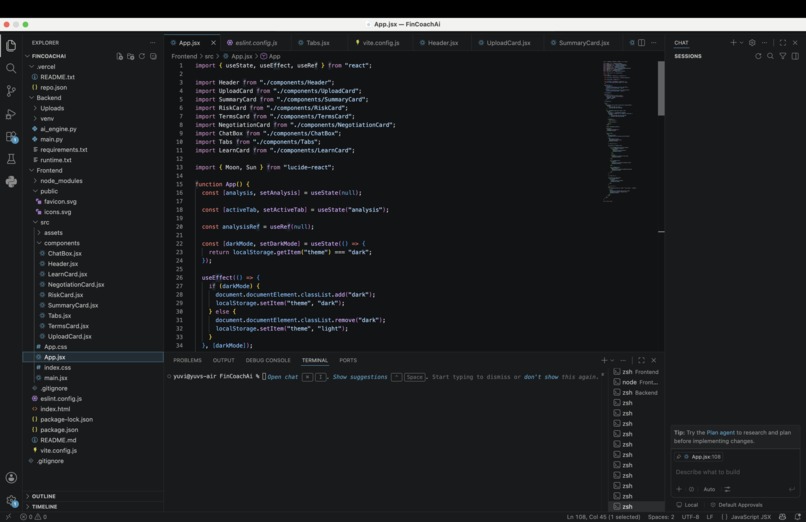This screenshot has width=806, height=522.
Task: Open chat settings gear icon
Action: point(752,43)
